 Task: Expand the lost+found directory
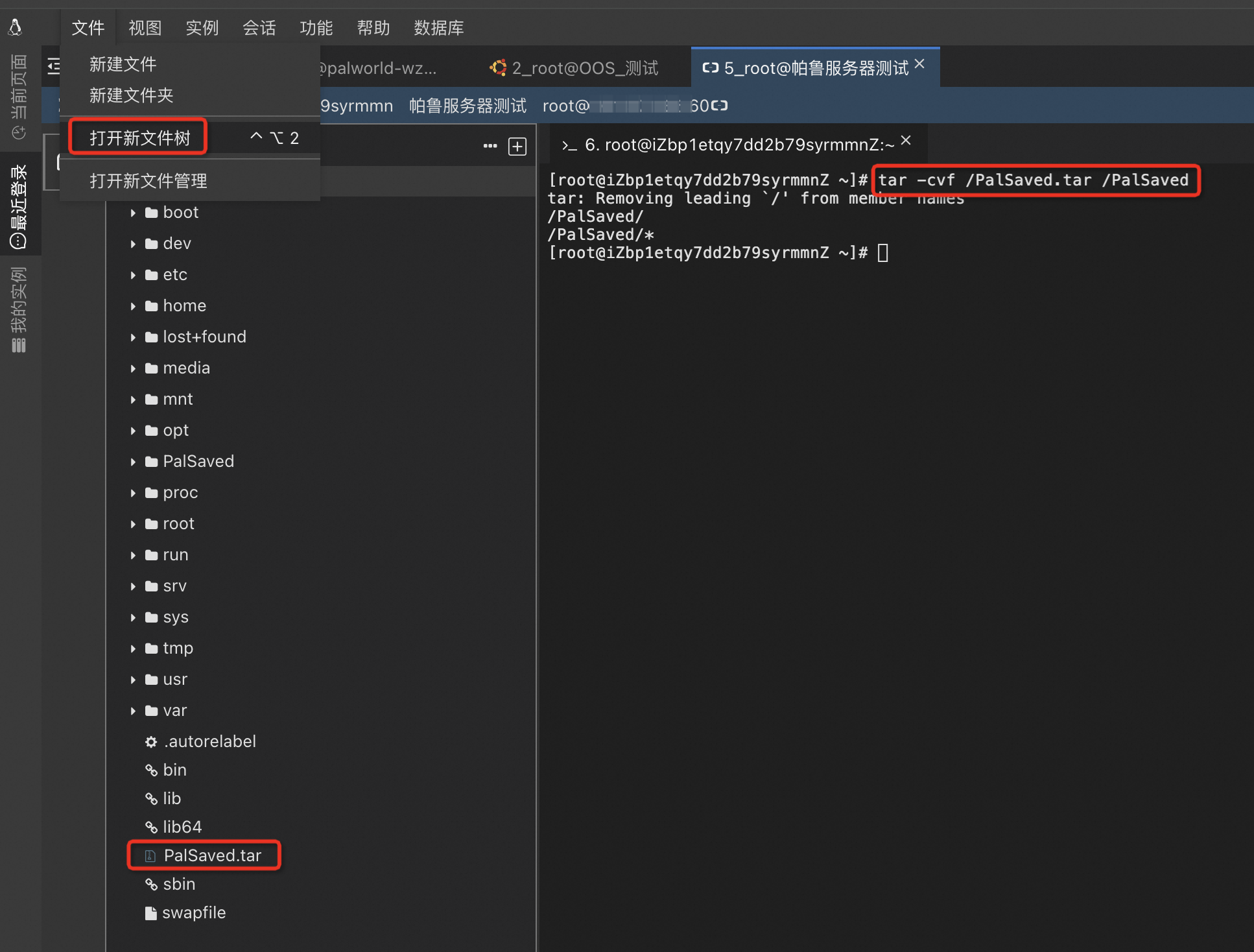coord(133,337)
